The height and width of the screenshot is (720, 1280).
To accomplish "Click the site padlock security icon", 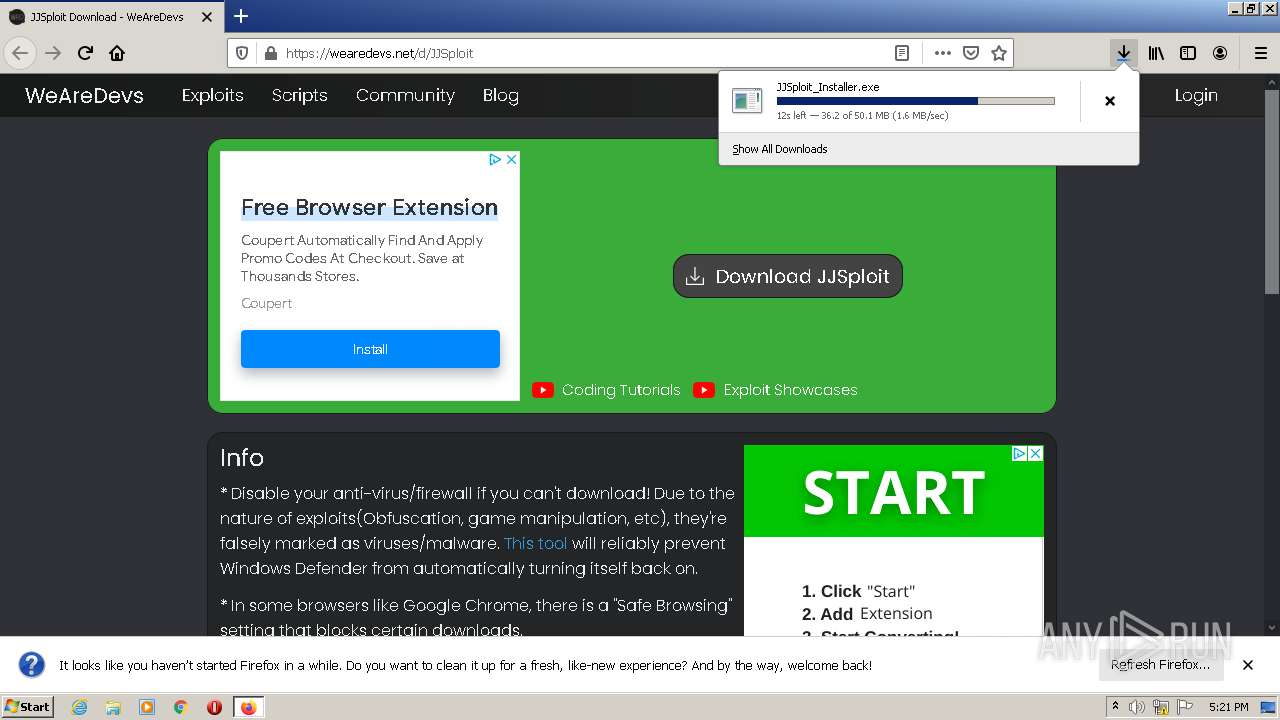I will coord(270,53).
